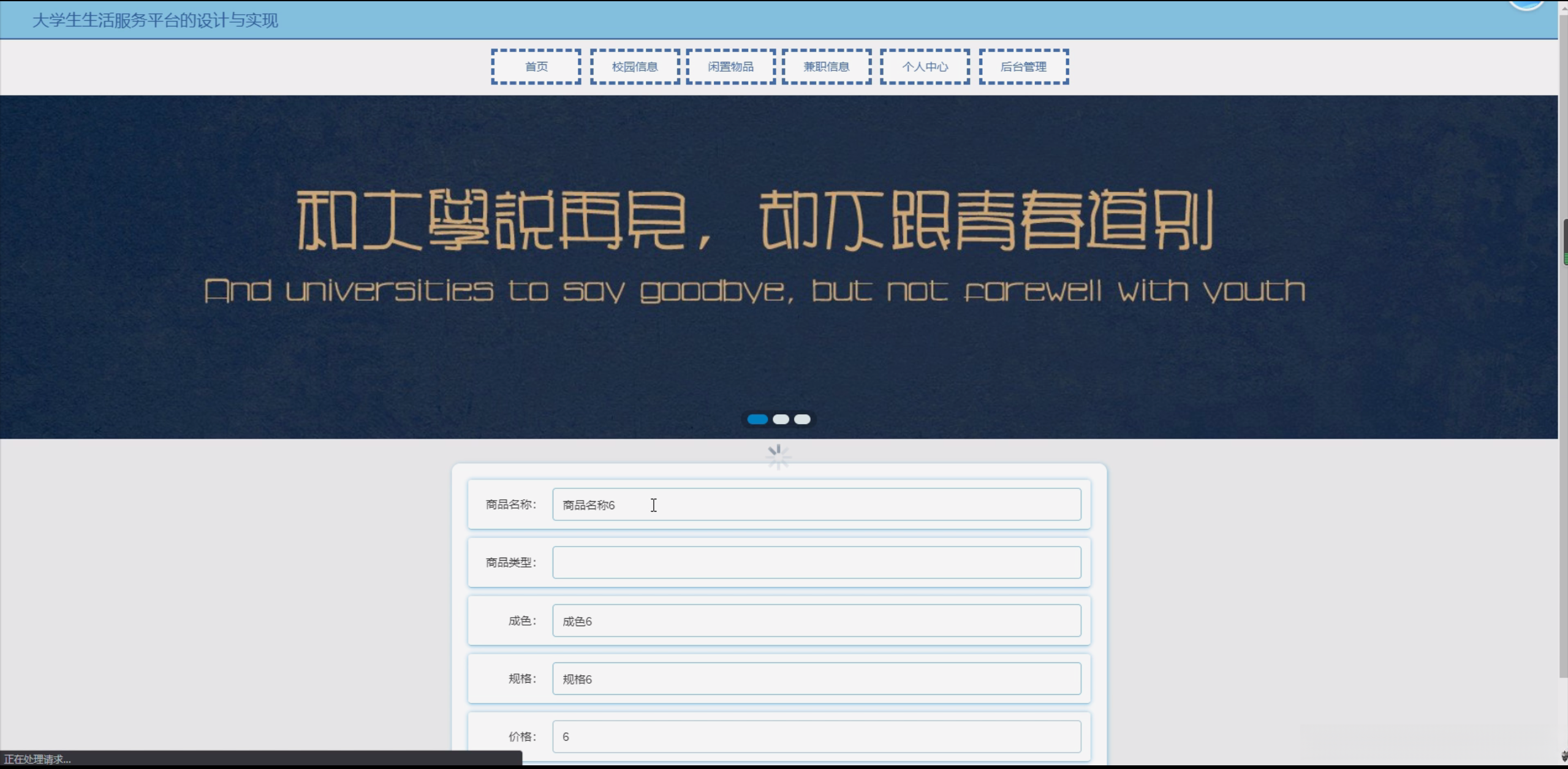Open 个人中心 page
Viewport: 1568px width, 769px height.
(925, 66)
